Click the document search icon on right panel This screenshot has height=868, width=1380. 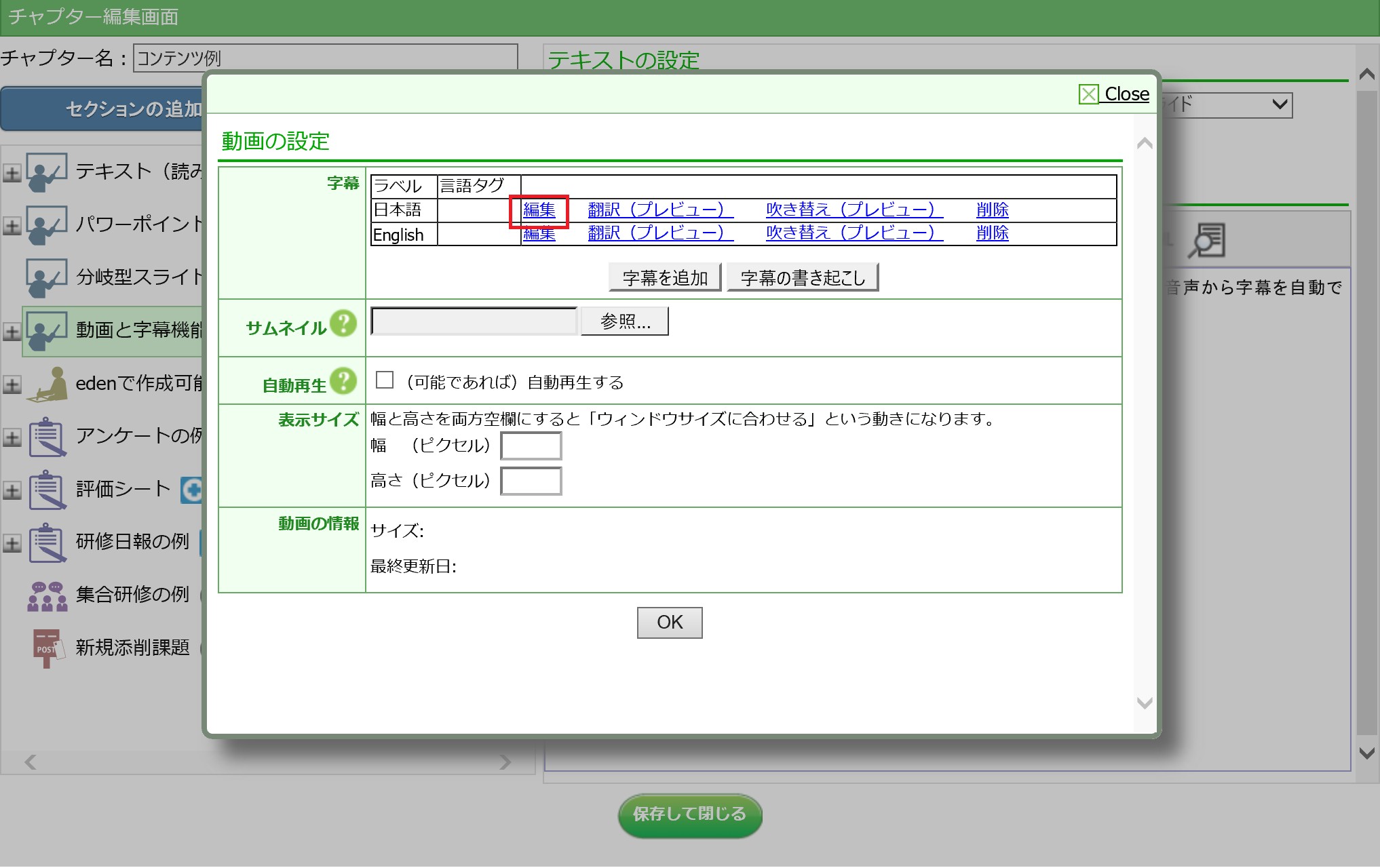tap(1207, 241)
